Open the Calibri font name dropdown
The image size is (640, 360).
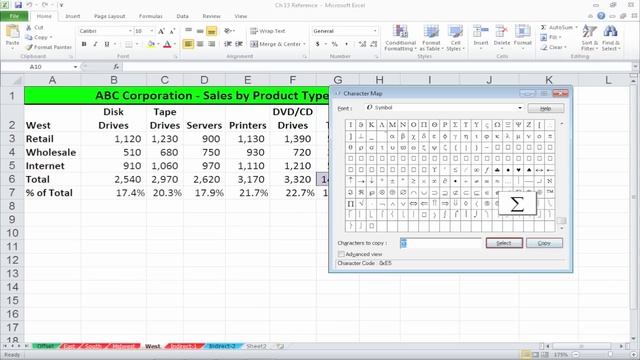tap(130, 31)
